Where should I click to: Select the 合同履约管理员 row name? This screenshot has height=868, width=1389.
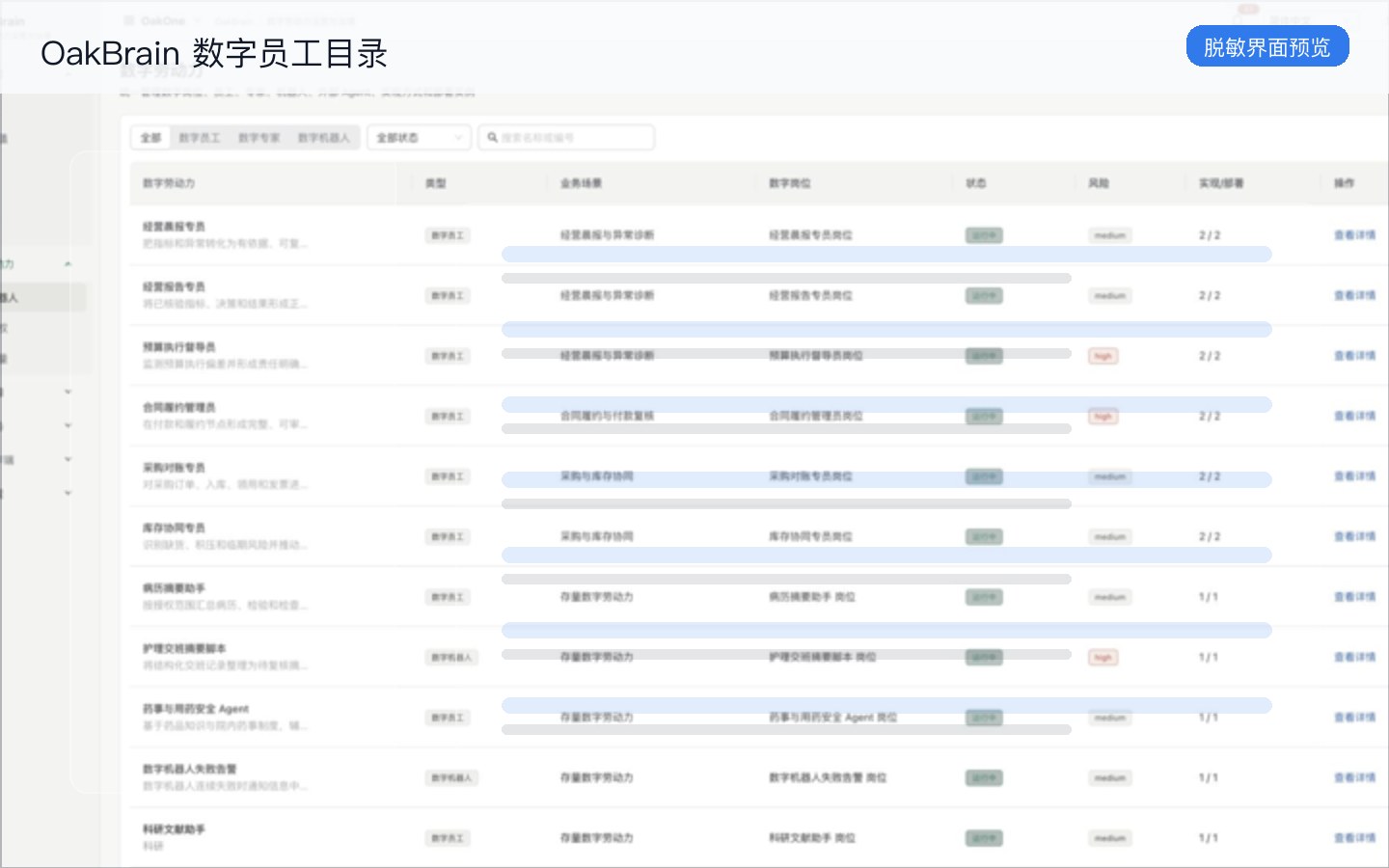(x=179, y=408)
